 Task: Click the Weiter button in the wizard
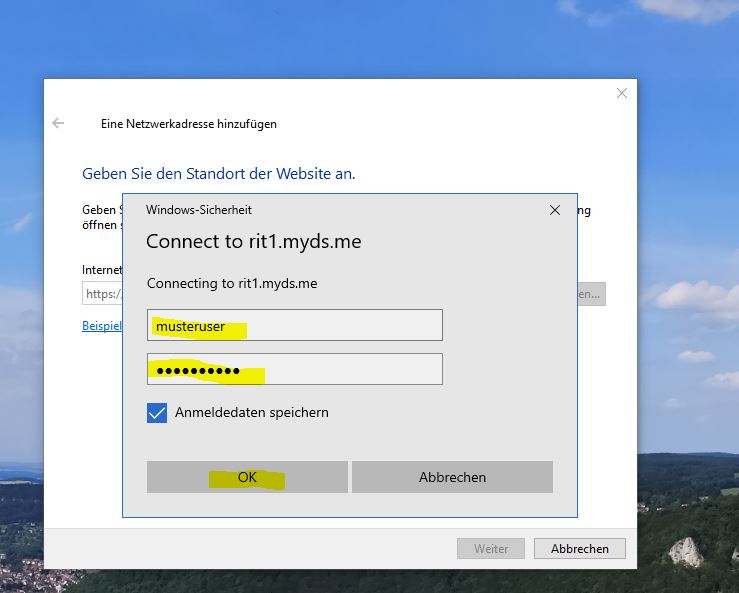[491, 549]
